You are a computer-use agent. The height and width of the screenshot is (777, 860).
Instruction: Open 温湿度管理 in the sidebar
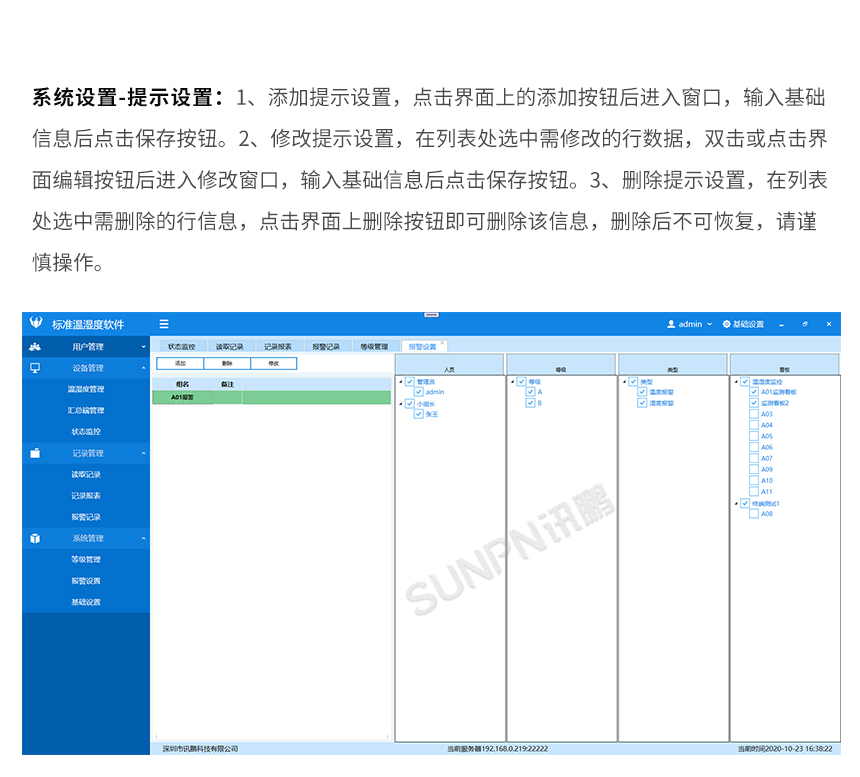pyautogui.click(x=86, y=389)
